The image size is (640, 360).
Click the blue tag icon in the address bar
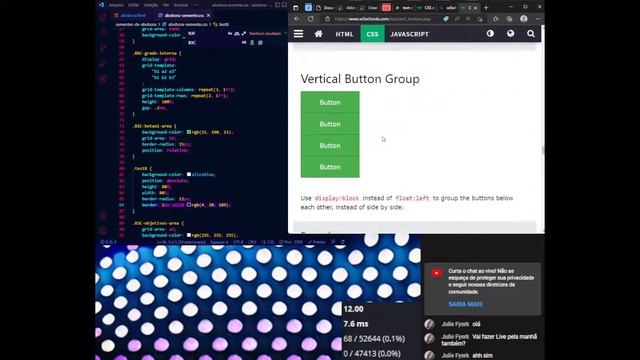click(446, 19)
